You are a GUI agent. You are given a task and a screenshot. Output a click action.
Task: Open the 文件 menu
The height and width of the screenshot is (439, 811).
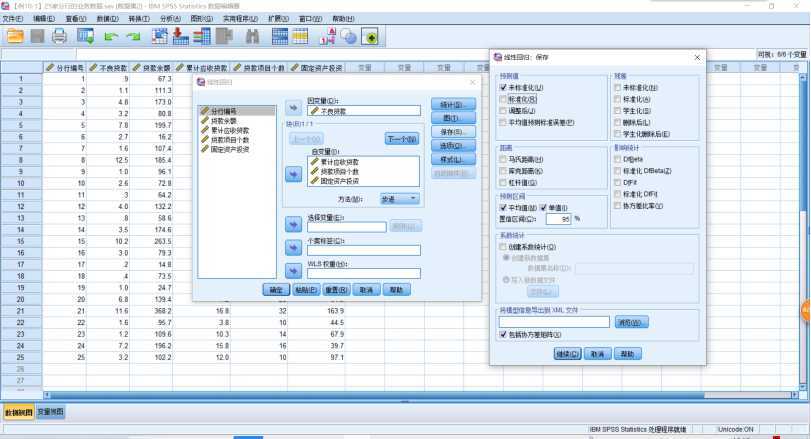pos(12,19)
